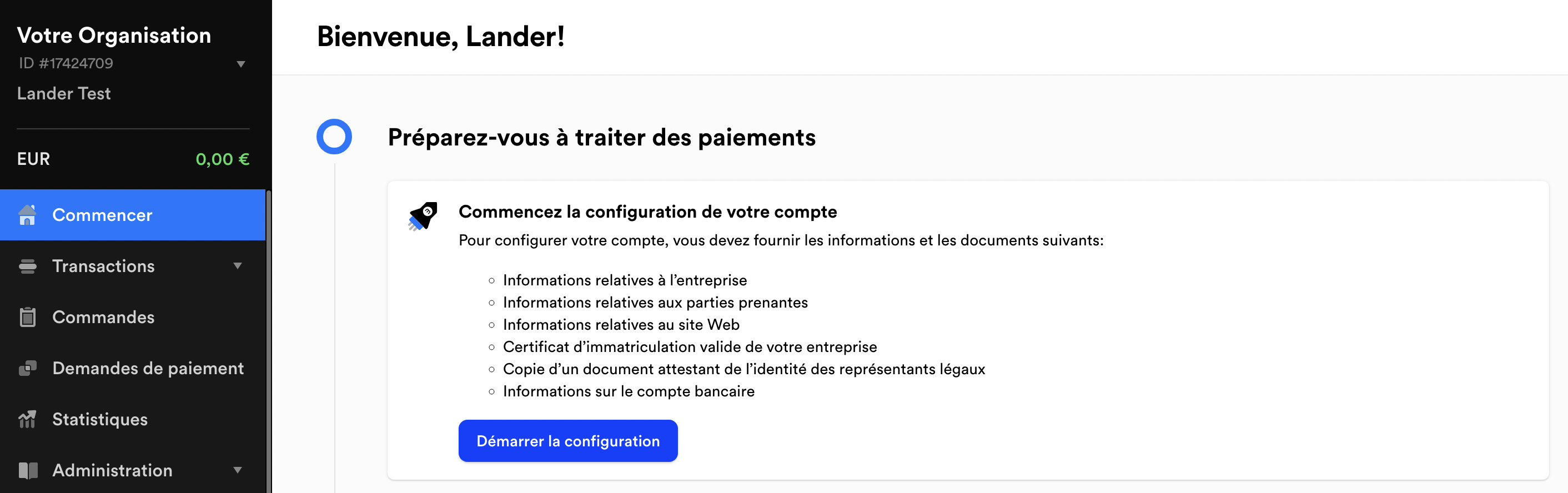Click the Administration book icon

(27, 470)
